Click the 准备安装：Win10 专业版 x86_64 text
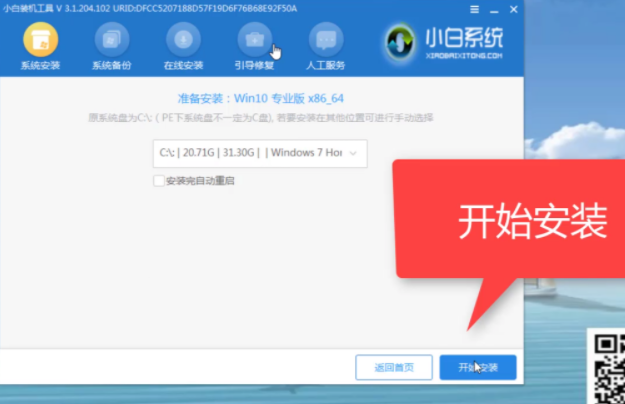 click(x=260, y=98)
